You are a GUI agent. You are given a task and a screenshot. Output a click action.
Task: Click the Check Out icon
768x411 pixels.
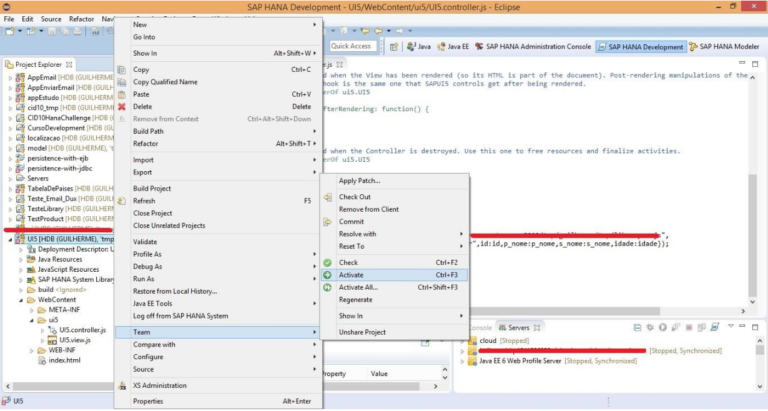tap(327, 197)
